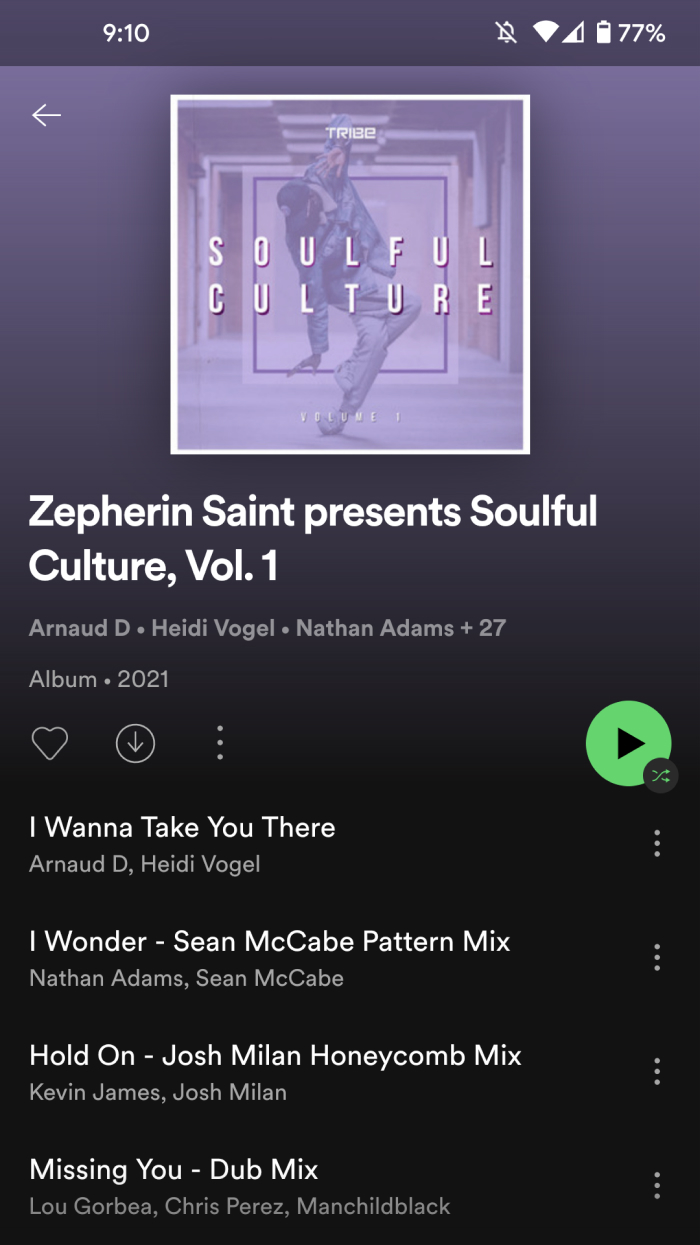700x1245 pixels.
Task: Tap the back arrow icon
Action: [46, 116]
